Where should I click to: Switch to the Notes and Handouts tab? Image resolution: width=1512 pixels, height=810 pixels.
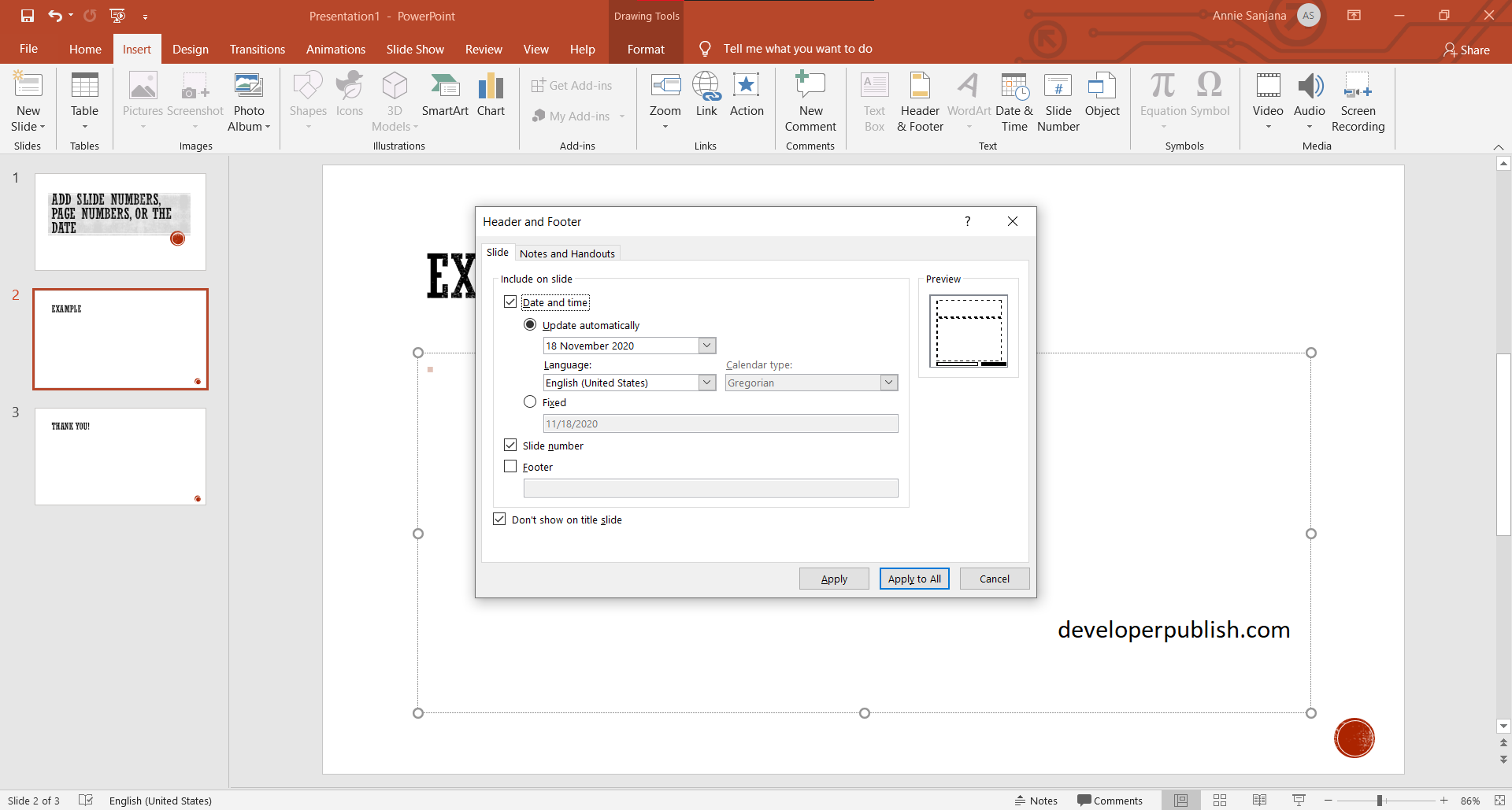click(567, 253)
